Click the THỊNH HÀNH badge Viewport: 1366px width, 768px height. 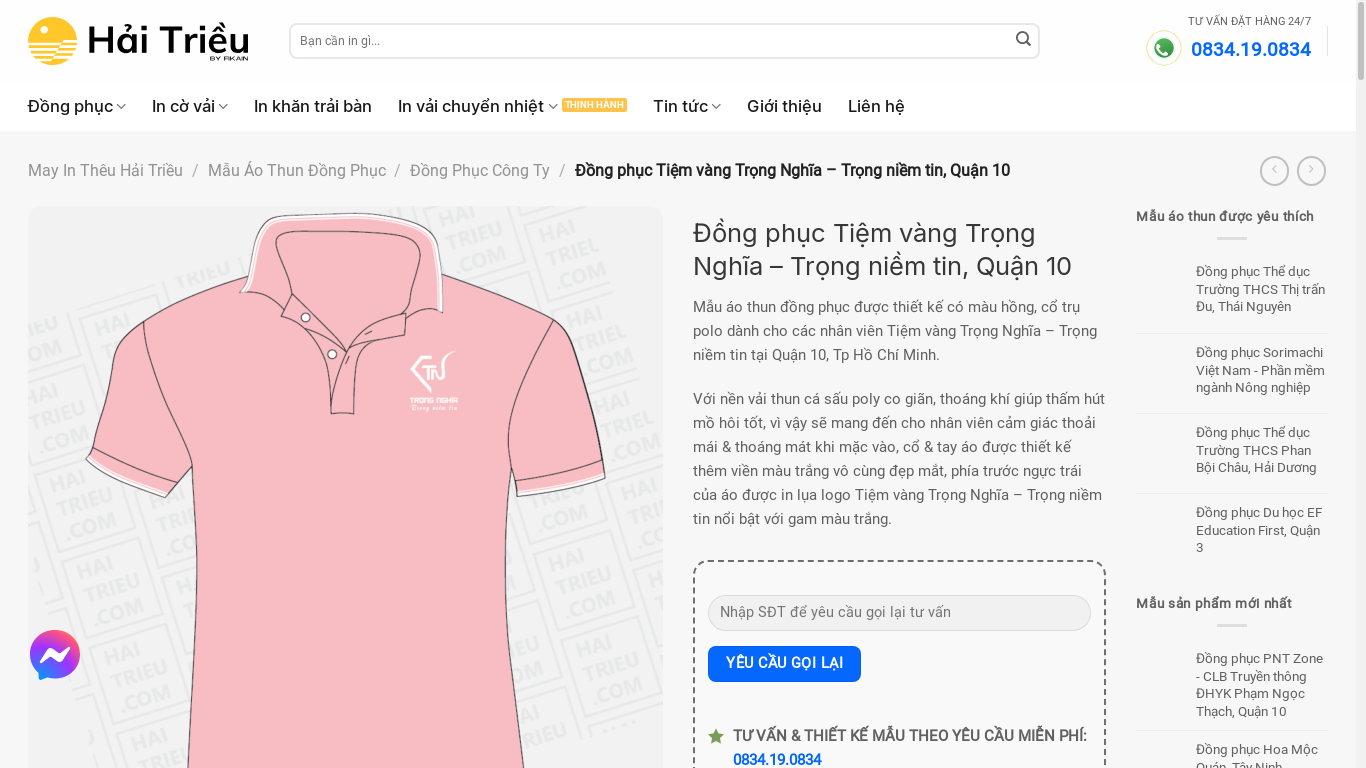click(x=594, y=105)
